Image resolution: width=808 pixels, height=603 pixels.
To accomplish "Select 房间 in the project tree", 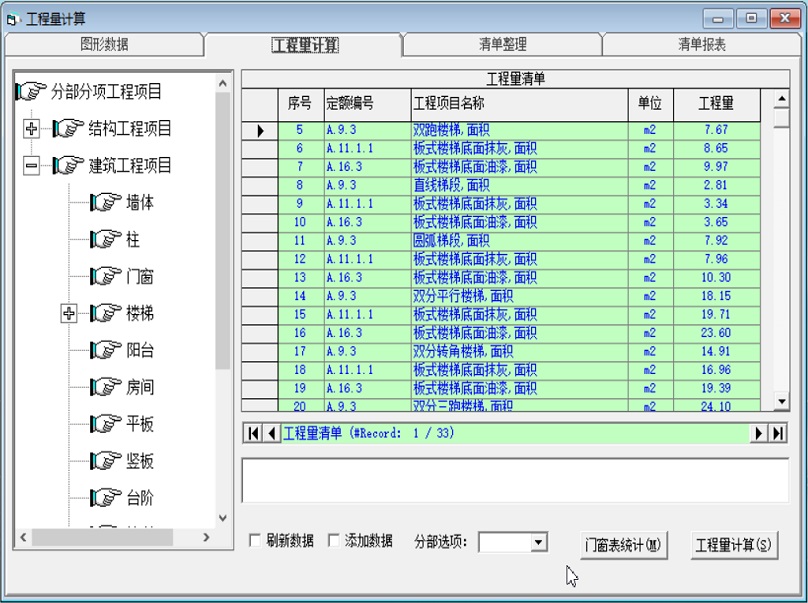I will coord(140,387).
